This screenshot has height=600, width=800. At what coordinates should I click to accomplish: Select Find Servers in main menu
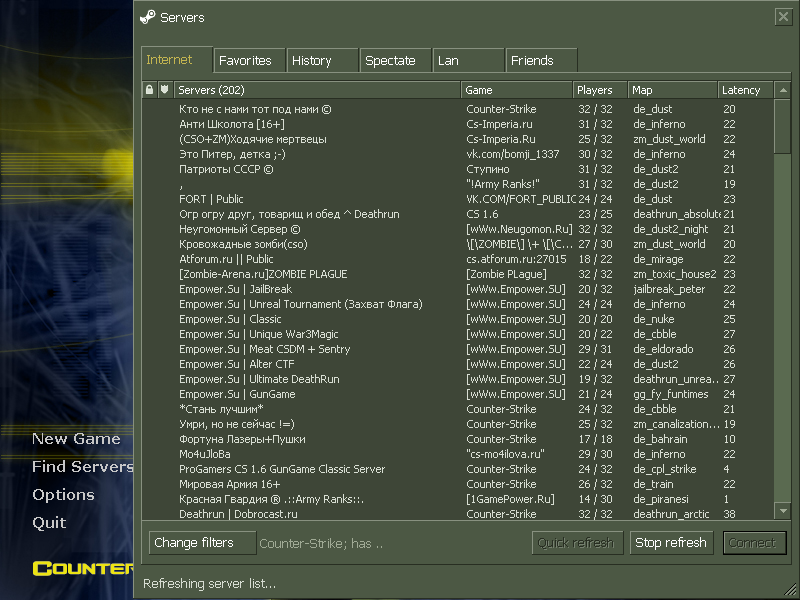[82, 466]
